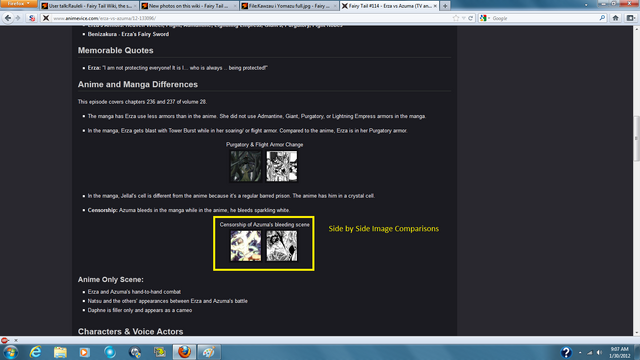This screenshot has height=360, width=640.
Task: Open the Flight armor manga thumbnail
Action: coord(282,166)
